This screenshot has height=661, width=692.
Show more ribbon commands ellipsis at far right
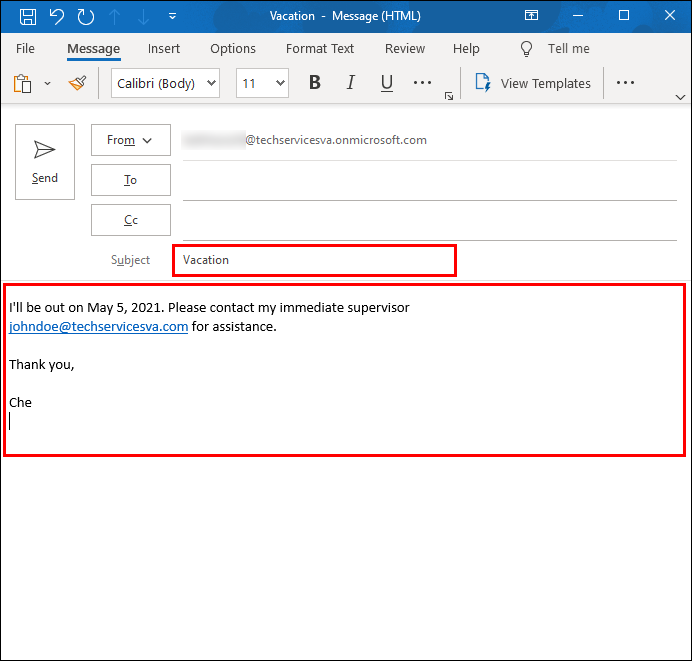[x=625, y=83]
